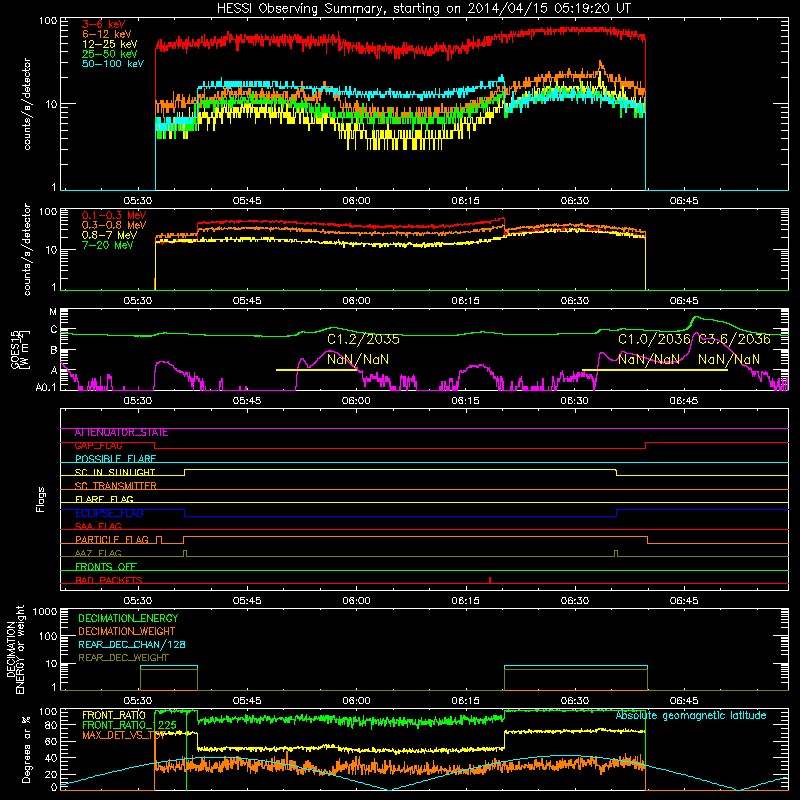Click the Absolute geomagnetic latitude label
Screen dimensions: 800x800
pos(691,716)
